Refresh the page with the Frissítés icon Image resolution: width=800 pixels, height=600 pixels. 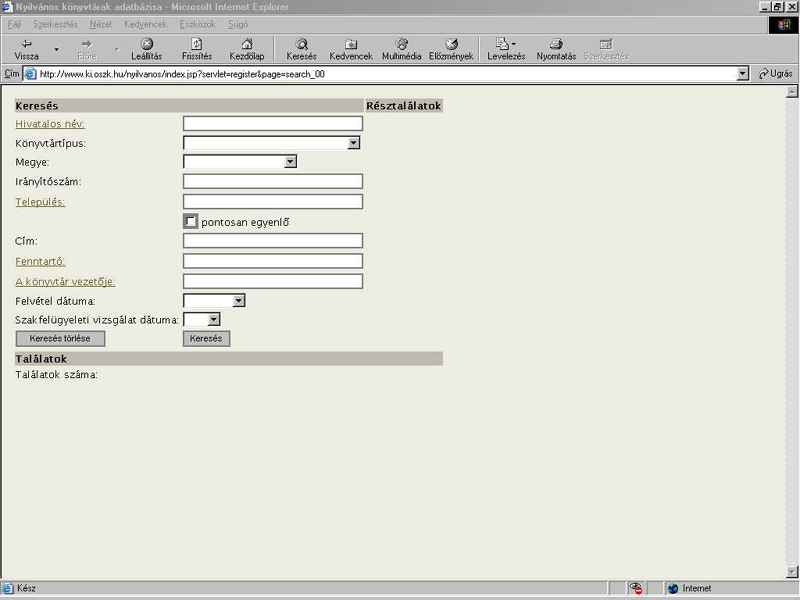[x=197, y=44]
